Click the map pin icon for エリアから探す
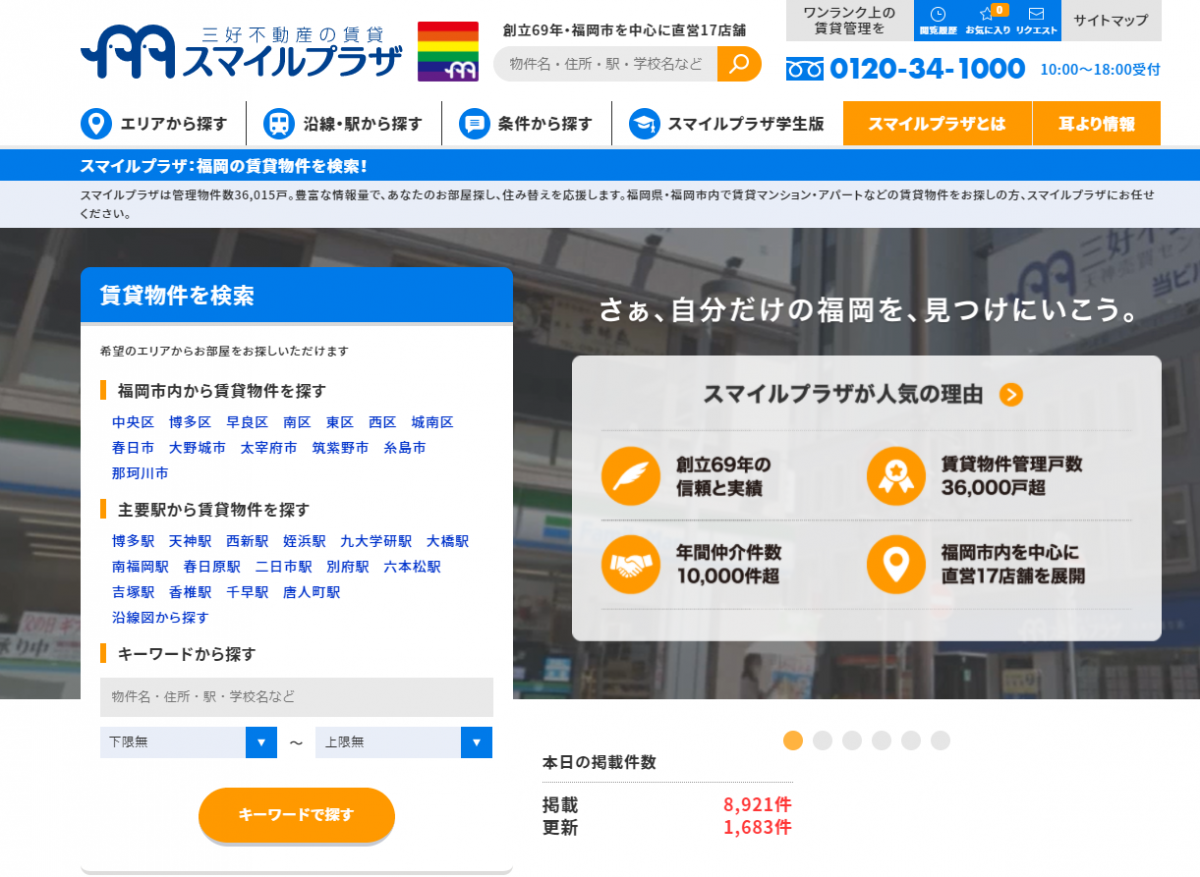The image size is (1200, 877). click(96, 124)
